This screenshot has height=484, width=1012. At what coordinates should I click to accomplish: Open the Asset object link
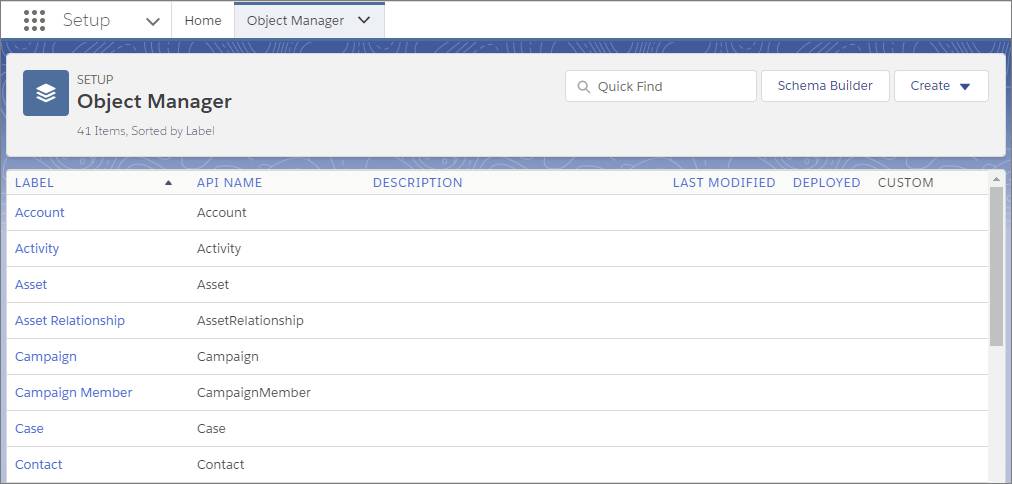click(x=31, y=285)
